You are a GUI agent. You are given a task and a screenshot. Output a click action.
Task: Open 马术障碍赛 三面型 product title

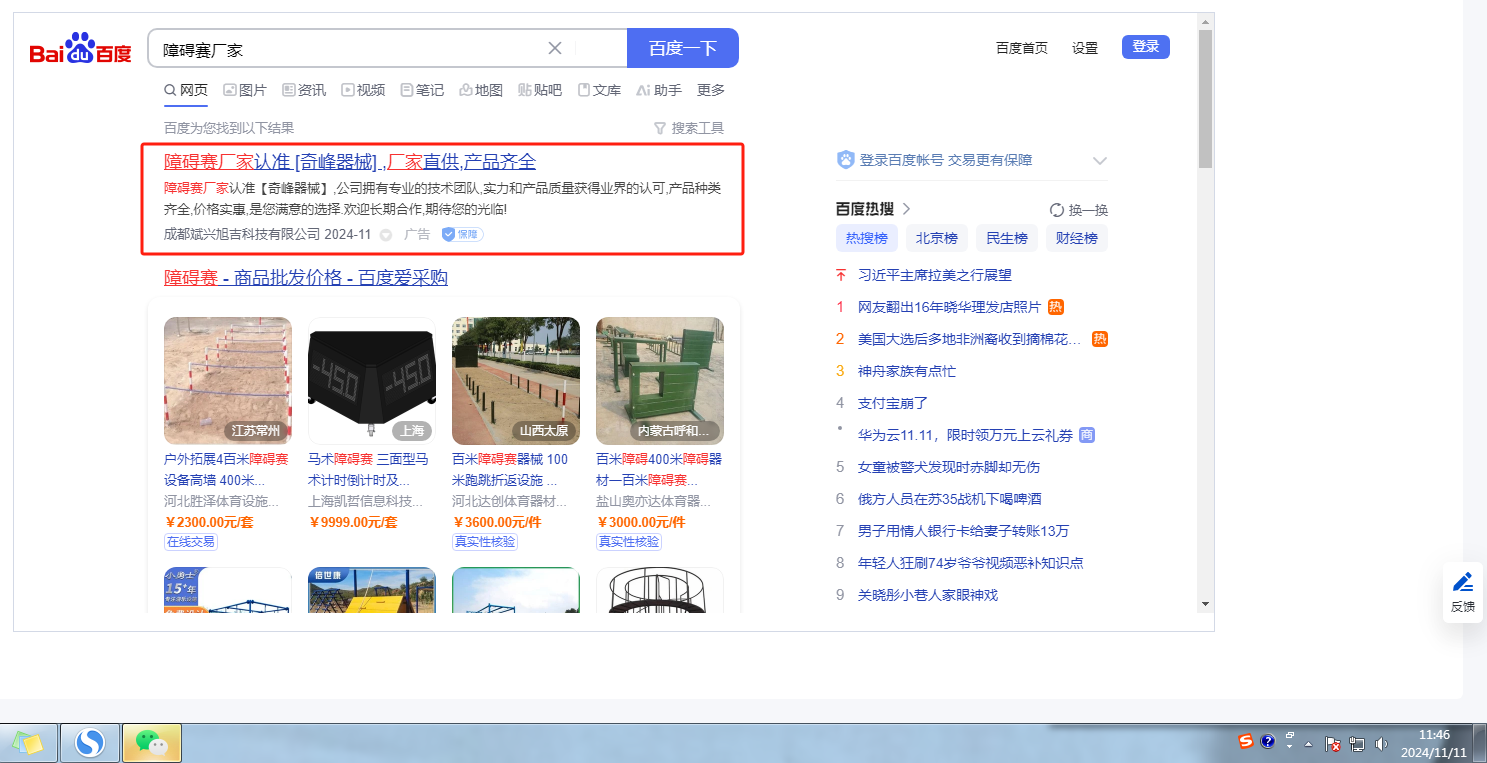tap(369, 469)
